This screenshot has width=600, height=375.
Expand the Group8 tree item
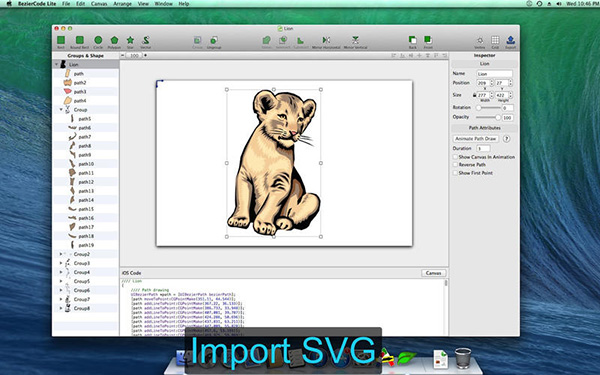point(61,308)
